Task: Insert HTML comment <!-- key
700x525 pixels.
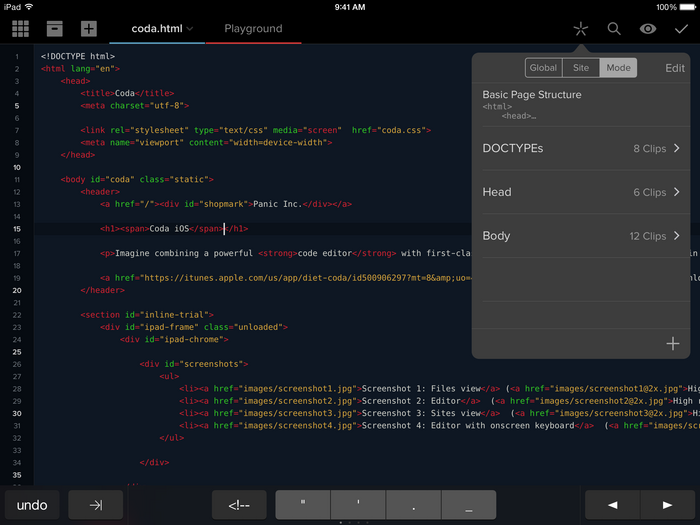Action: tap(239, 505)
